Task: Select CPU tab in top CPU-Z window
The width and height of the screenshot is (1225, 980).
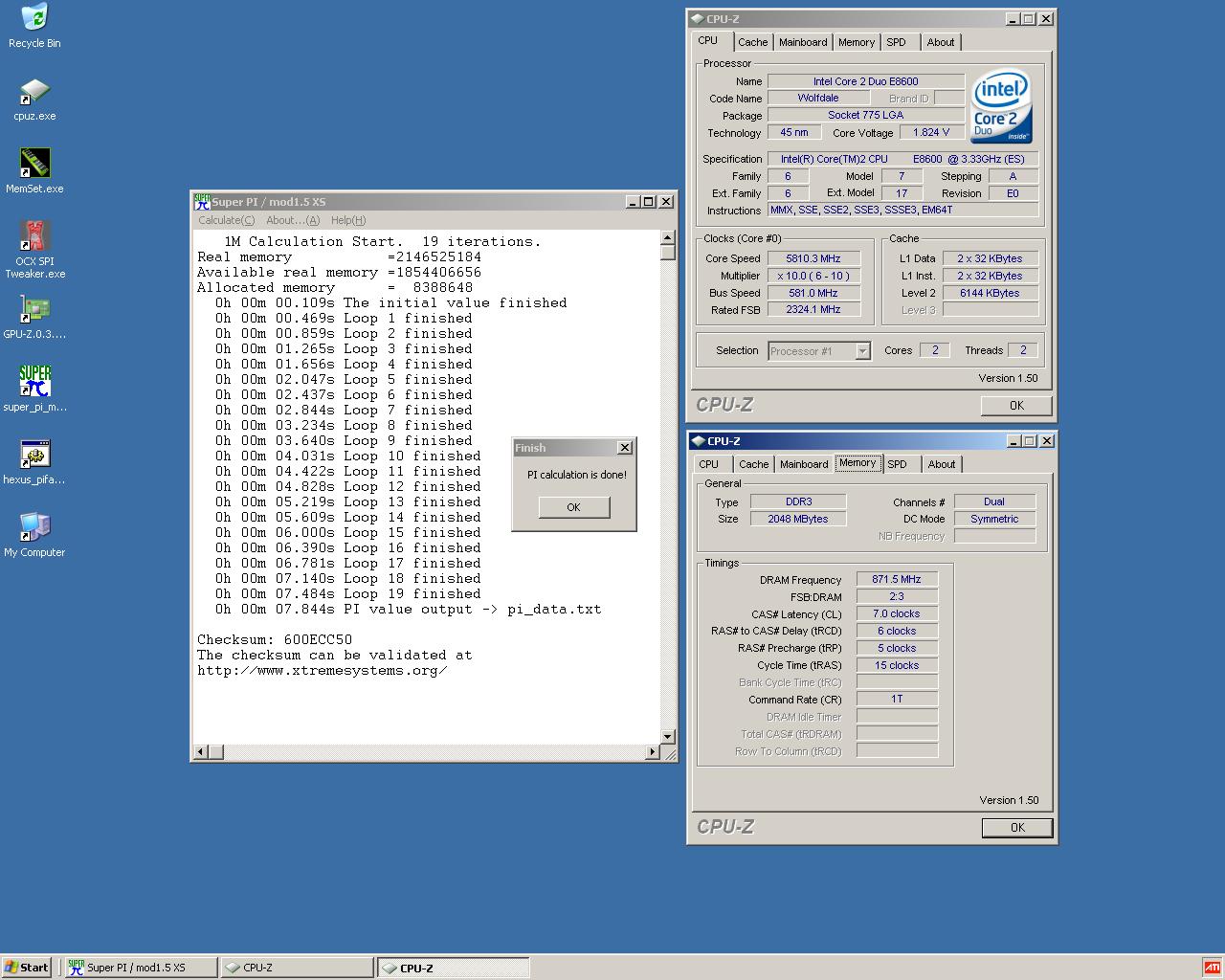Action: point(708,40)
